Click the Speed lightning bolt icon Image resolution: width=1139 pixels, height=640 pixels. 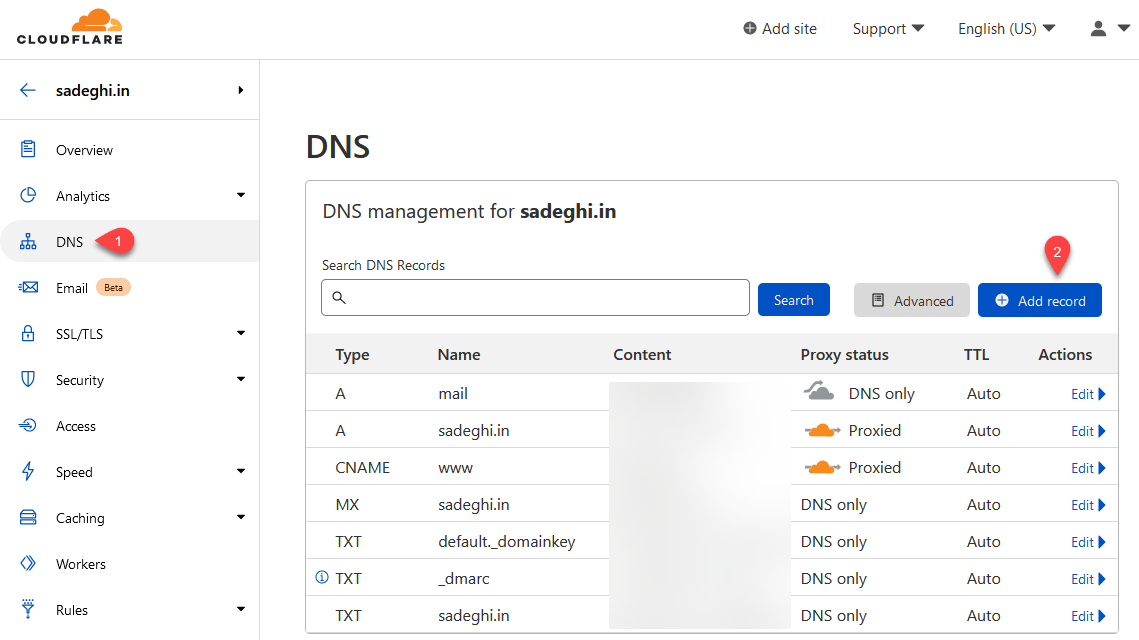pos(28,471)
